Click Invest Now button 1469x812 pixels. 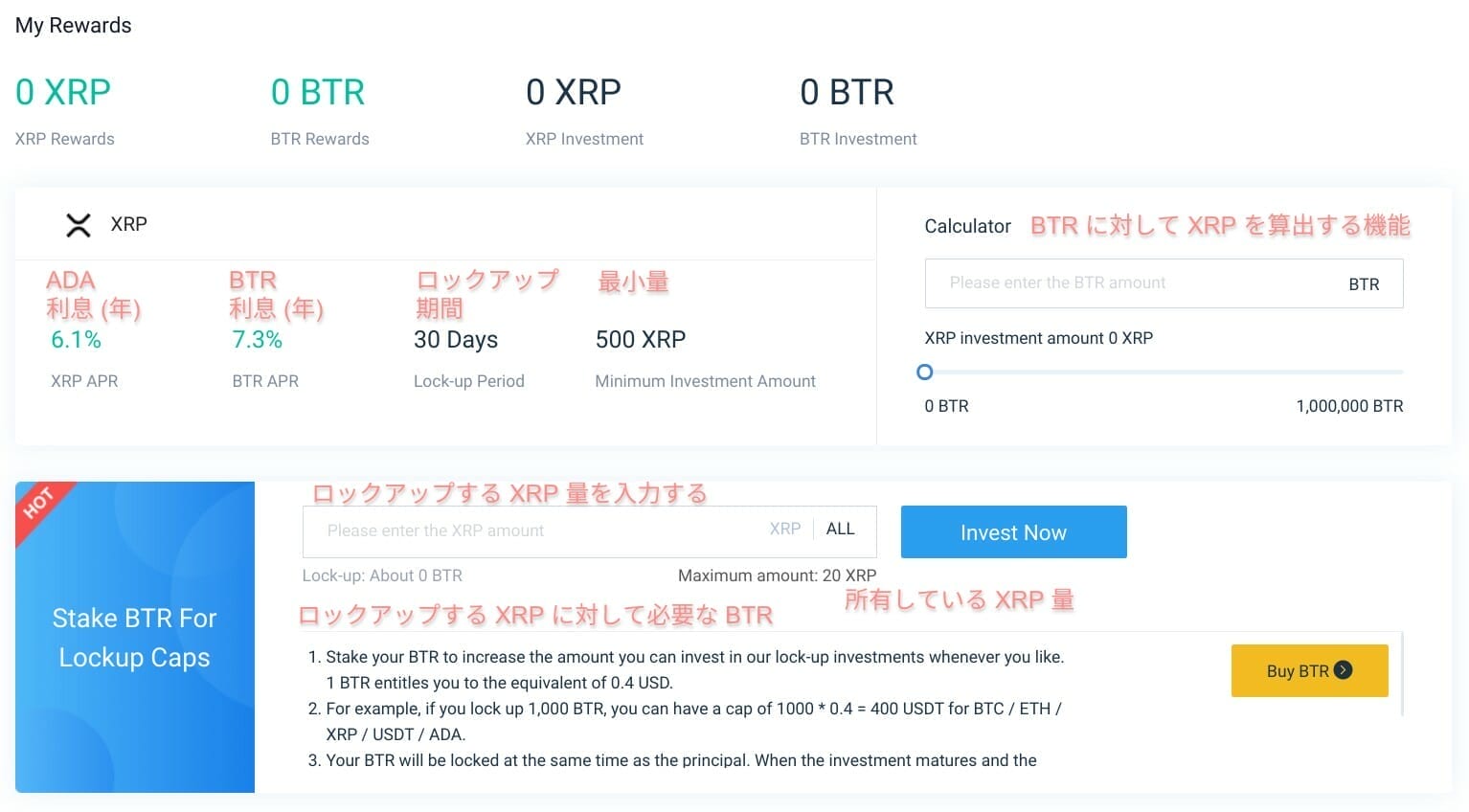(x=1013, y=532)
